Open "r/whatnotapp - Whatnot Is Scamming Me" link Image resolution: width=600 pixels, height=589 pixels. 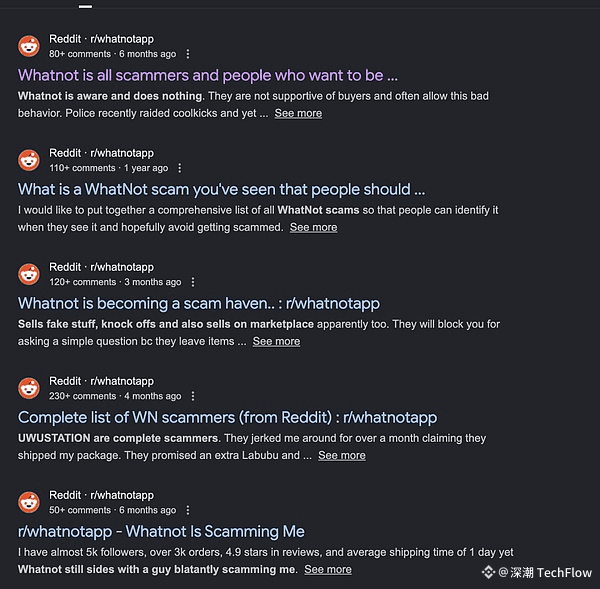(161, 531)
